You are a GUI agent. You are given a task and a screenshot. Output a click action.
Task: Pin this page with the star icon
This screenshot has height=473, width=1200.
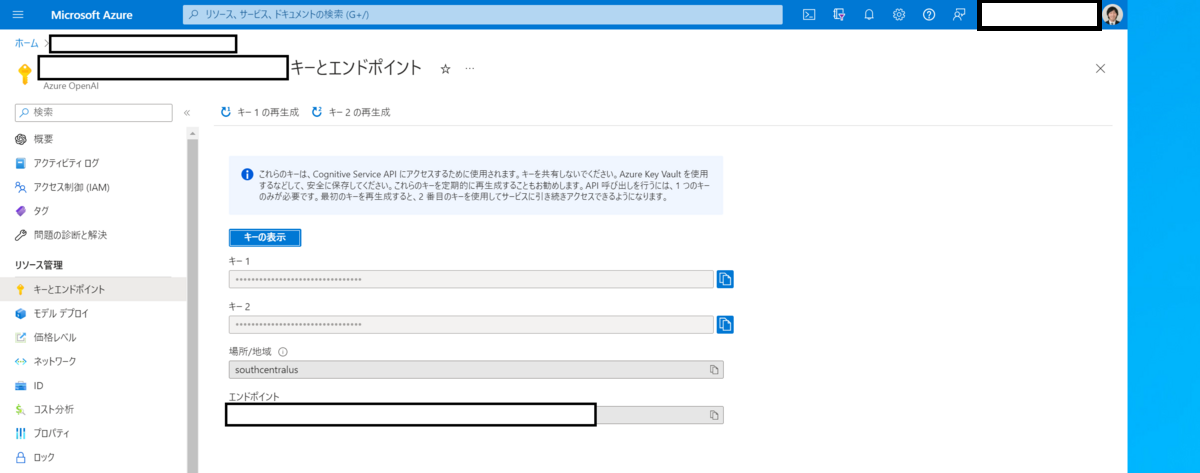tap(445, 68)
